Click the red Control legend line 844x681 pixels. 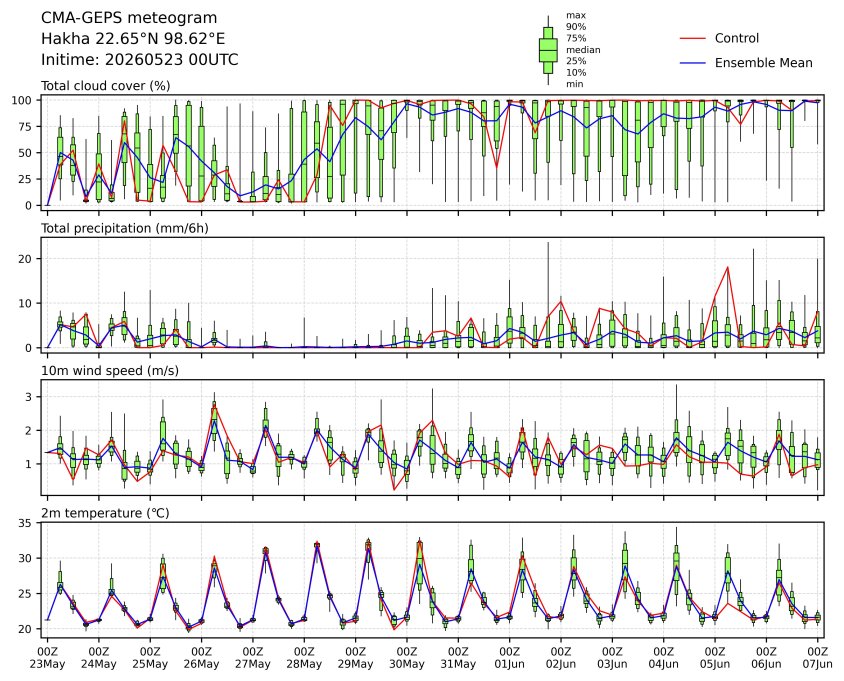[x=692, y=39]
